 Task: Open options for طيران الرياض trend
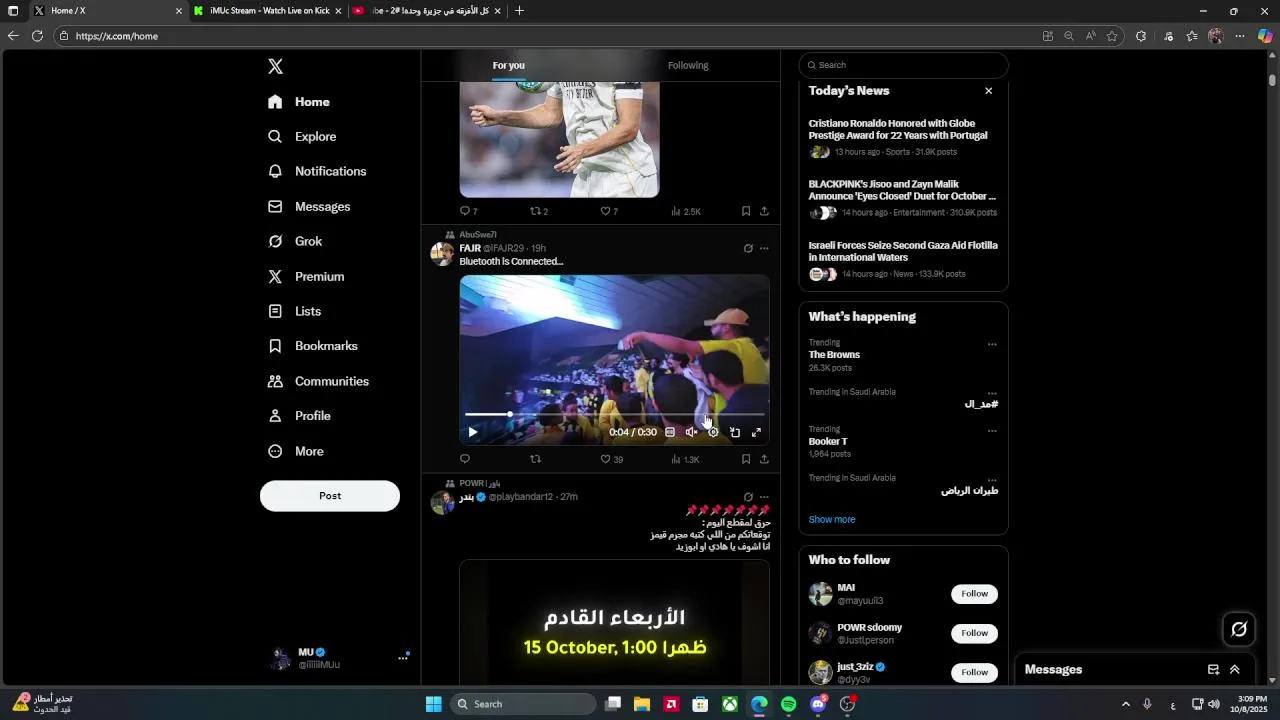[x=992, y=480]
